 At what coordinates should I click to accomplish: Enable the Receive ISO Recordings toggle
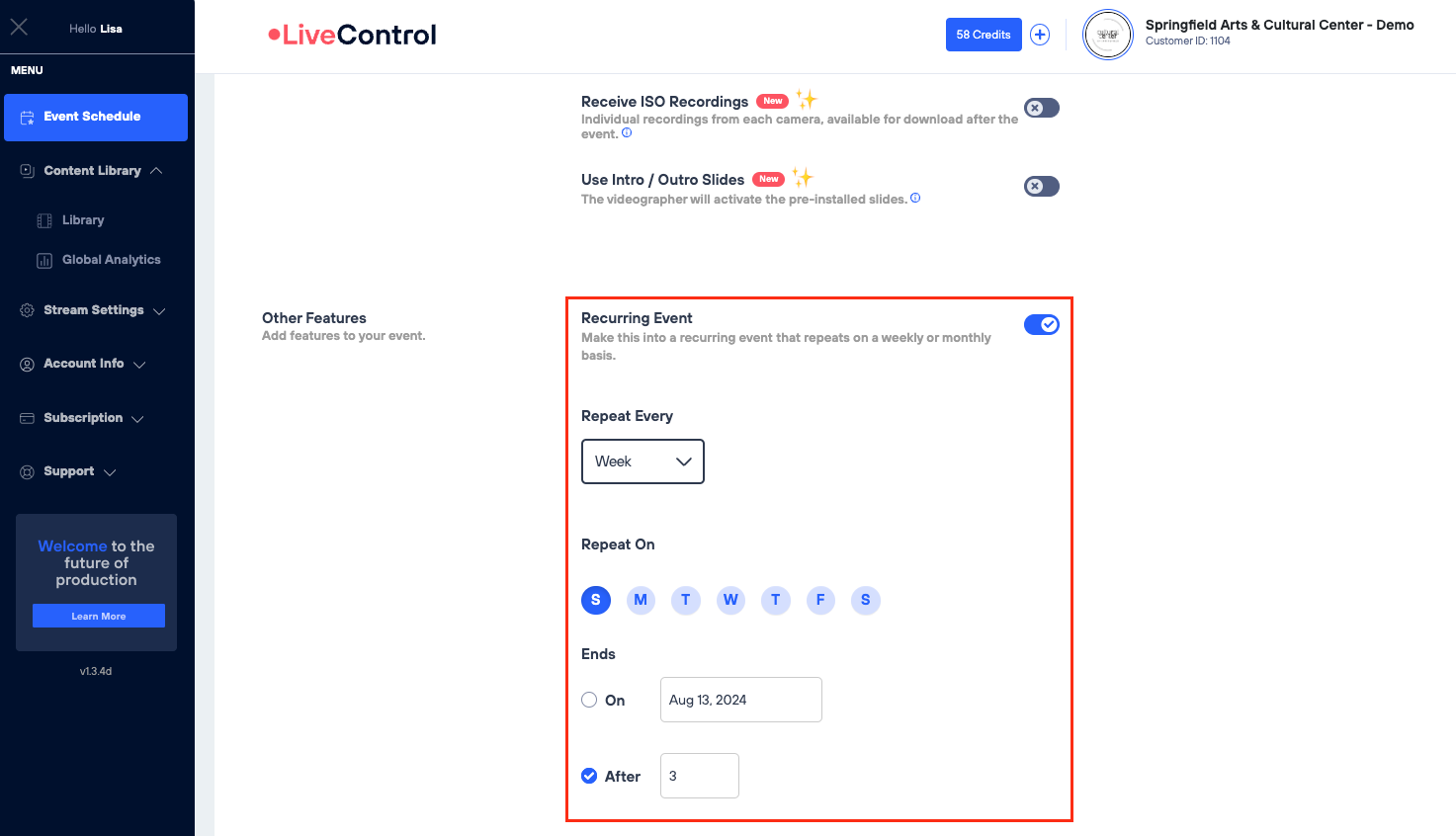click(x=1041, y=108)
